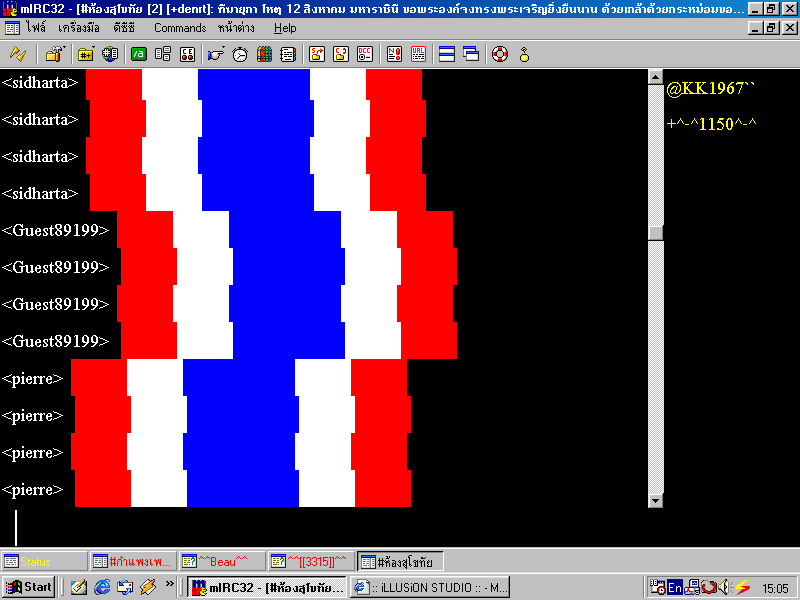Open the Timer clock toolbar icon
The height and width of the screenshot is (600, 800).
pyautogui.click(x=240, y=54)
